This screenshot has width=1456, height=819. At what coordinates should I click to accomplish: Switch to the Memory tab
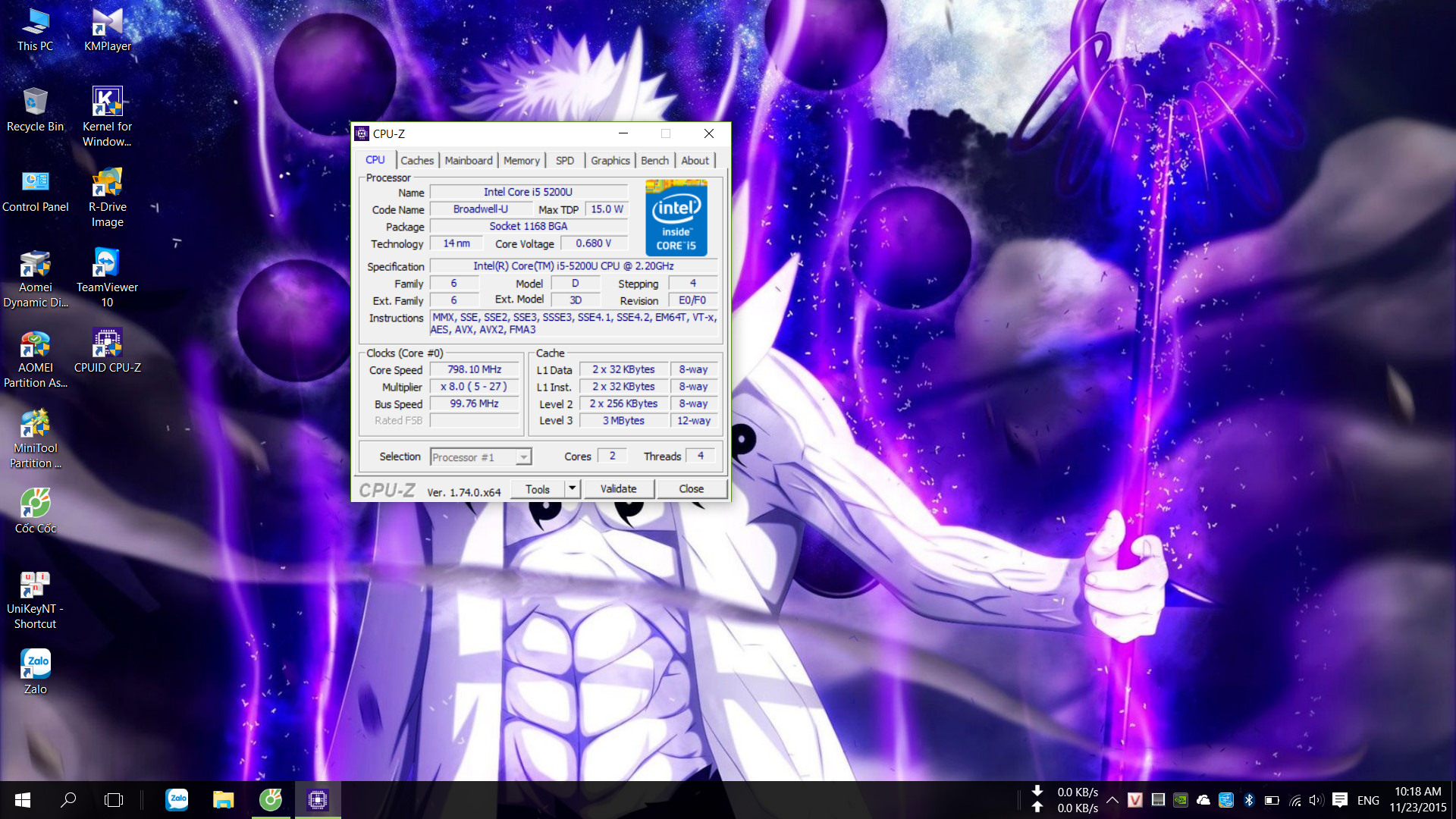click(x=522, y=161)
